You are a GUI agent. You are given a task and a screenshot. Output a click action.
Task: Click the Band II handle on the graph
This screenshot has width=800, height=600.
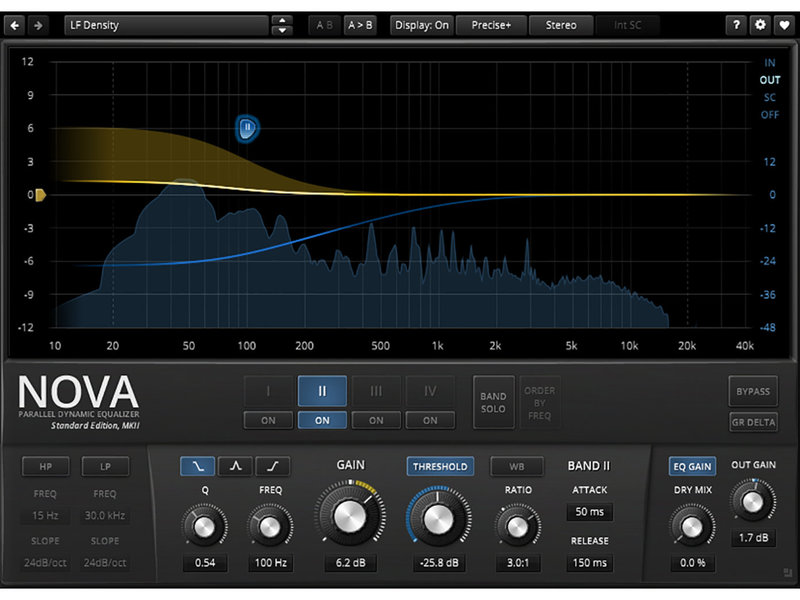(247, 127)
